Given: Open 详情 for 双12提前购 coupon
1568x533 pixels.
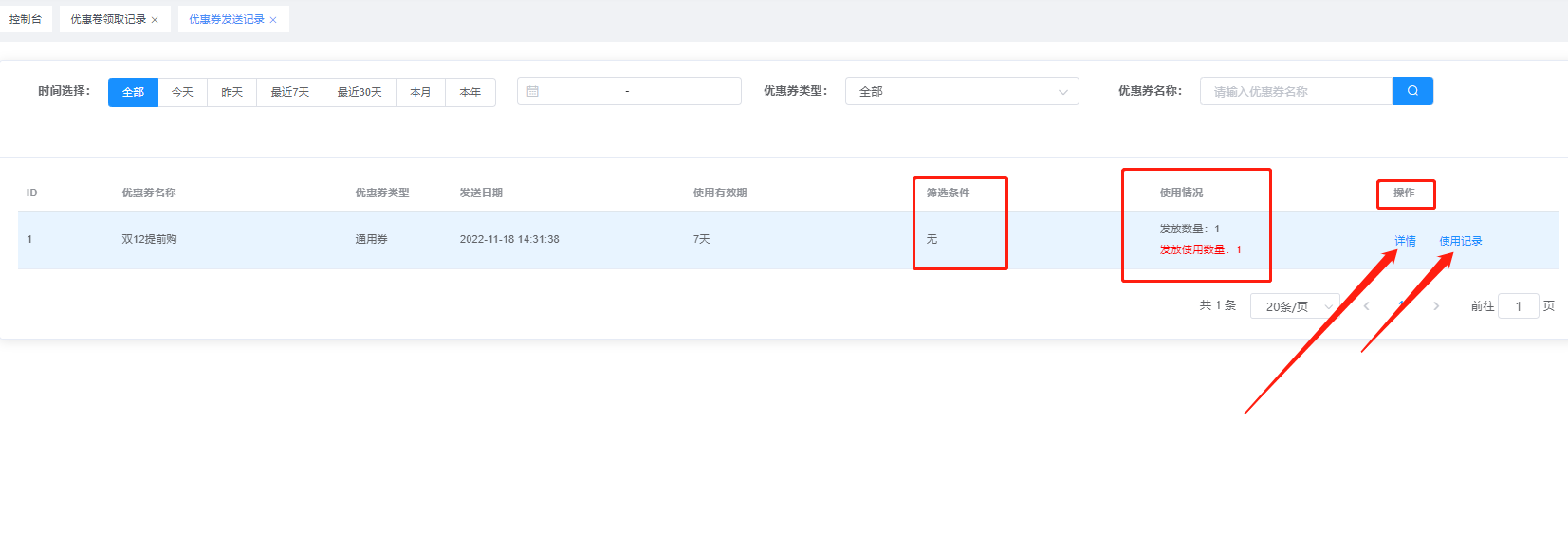Looking at the screenshot, I should (1405, 241).
